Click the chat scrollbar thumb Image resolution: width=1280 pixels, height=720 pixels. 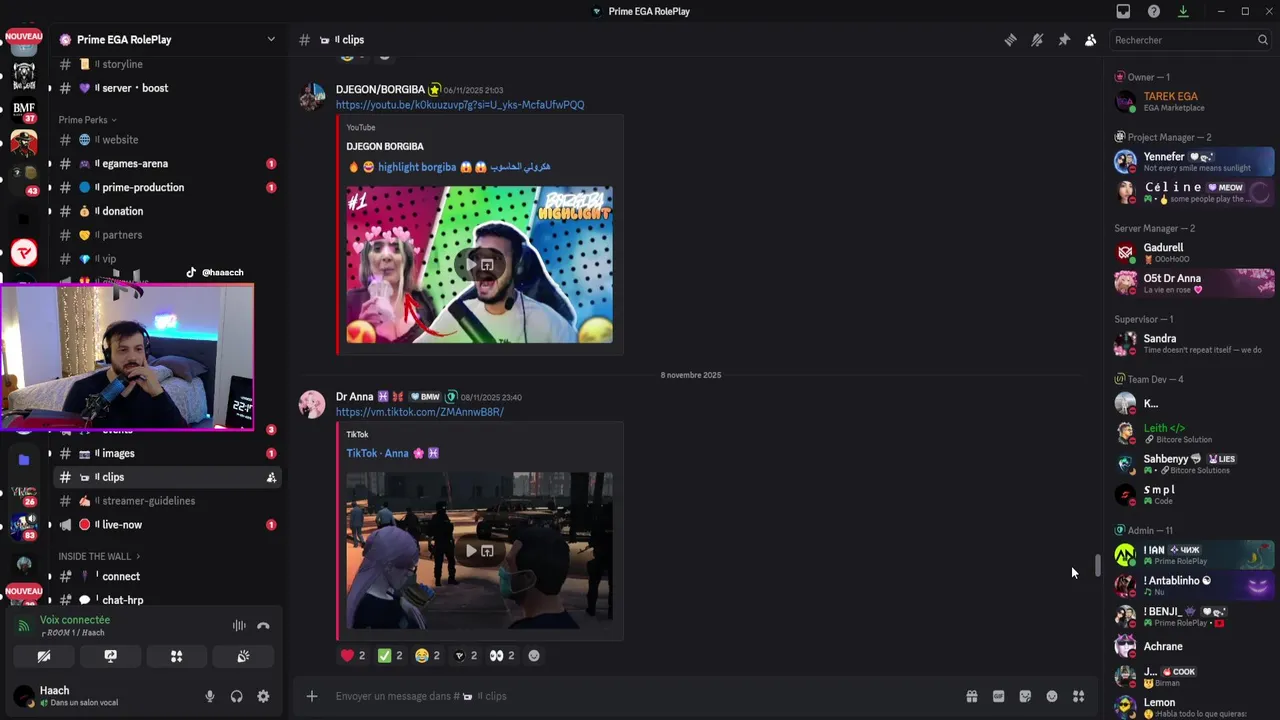1097,566
